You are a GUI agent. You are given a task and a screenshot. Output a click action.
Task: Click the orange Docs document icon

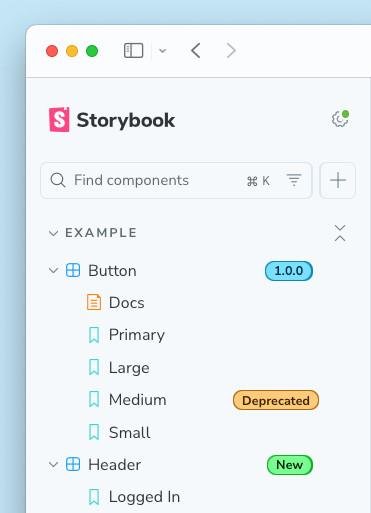click(94, 302)
